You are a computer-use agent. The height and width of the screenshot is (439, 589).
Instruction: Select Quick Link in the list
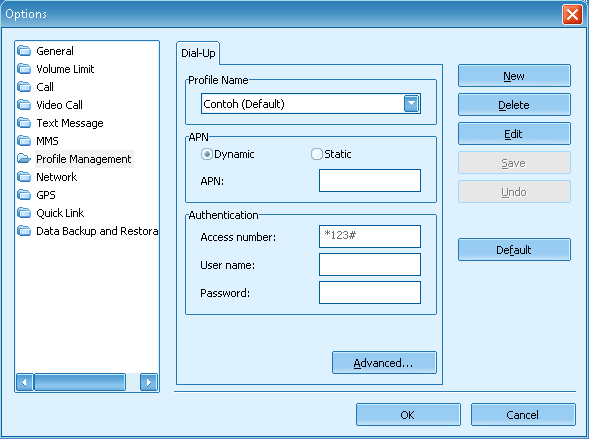pyautogui.click(x=60, y=213)
